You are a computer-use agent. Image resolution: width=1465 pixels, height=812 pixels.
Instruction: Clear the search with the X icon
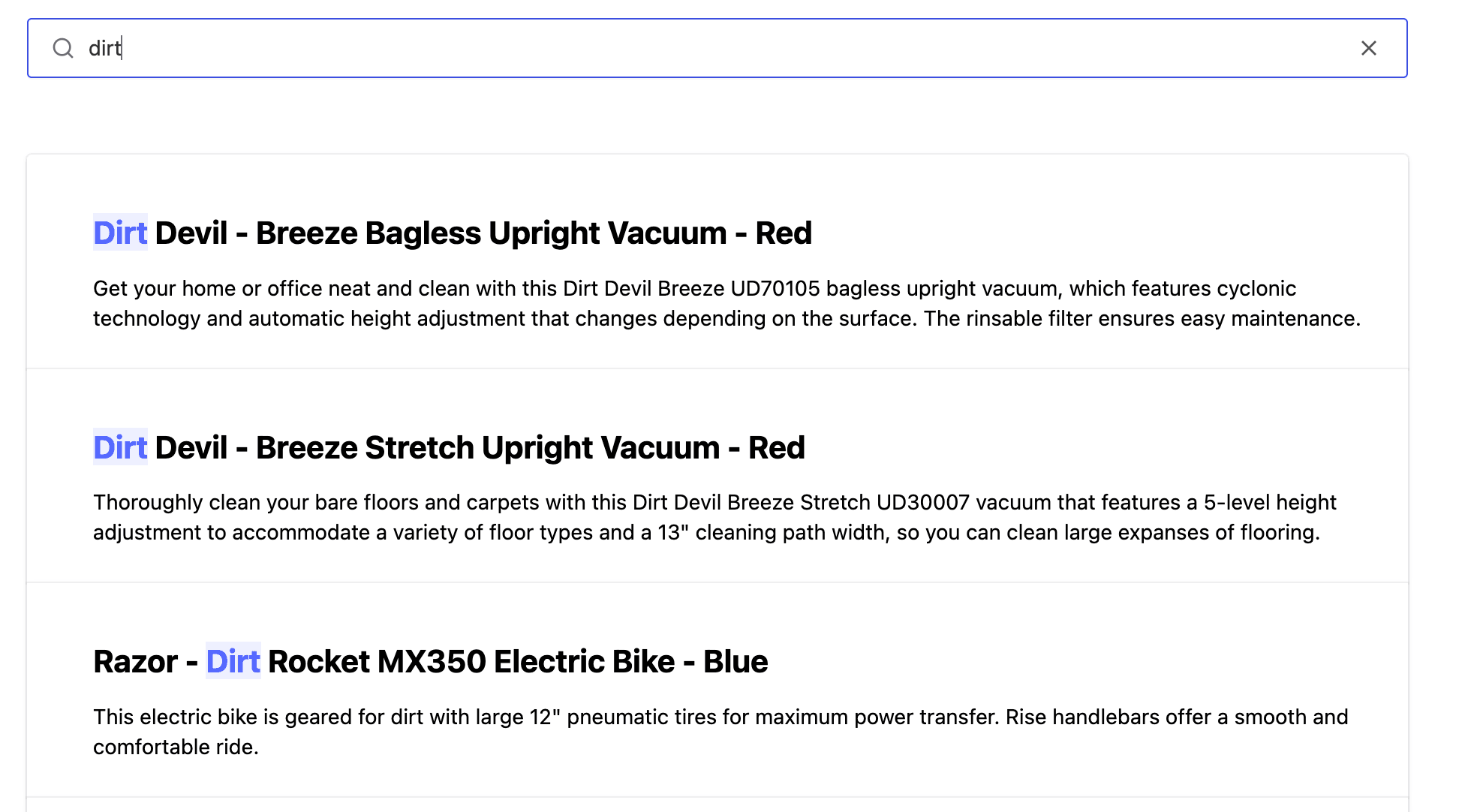tap(1368, 49)
